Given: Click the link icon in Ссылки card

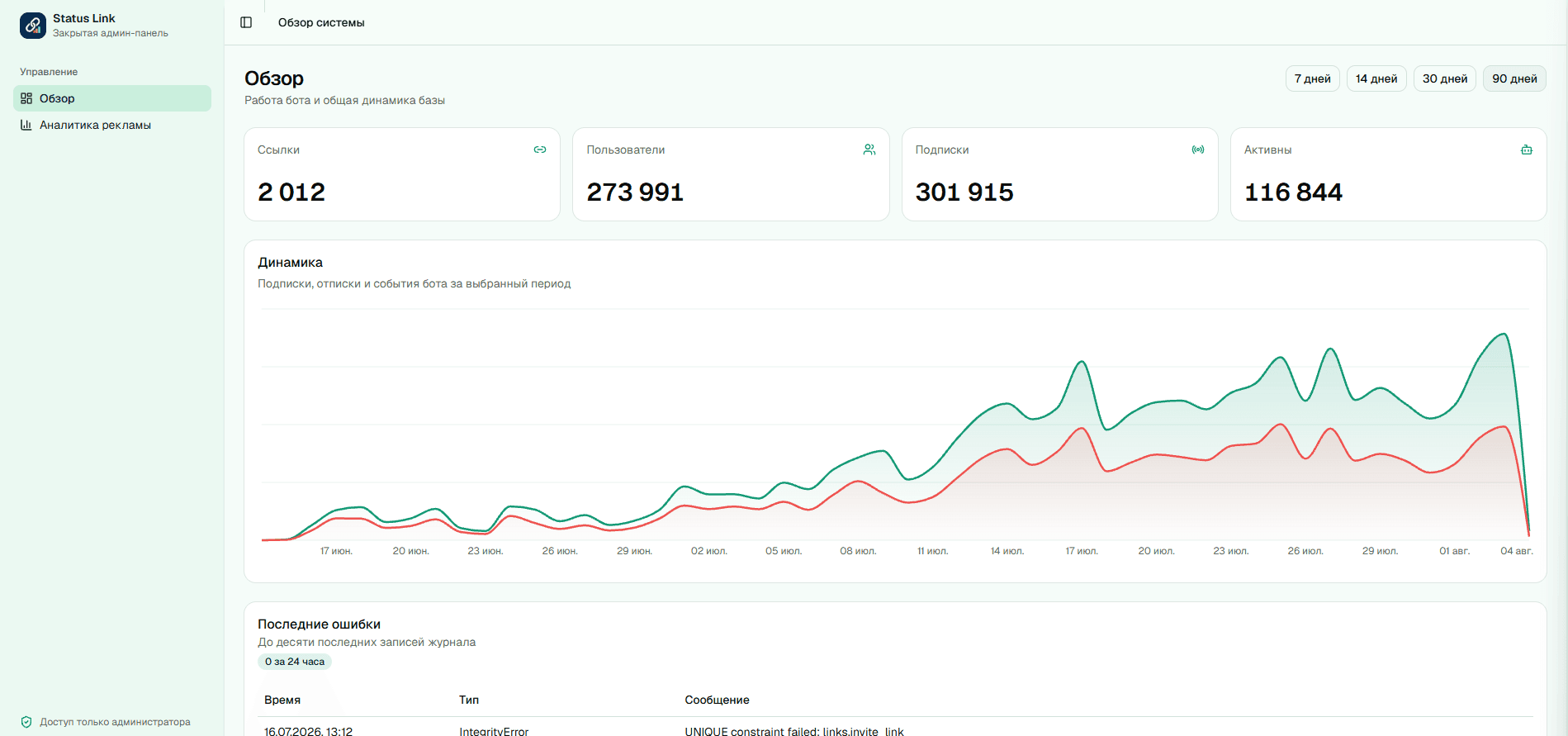Looking at the screenshot, I should (540, 150).
